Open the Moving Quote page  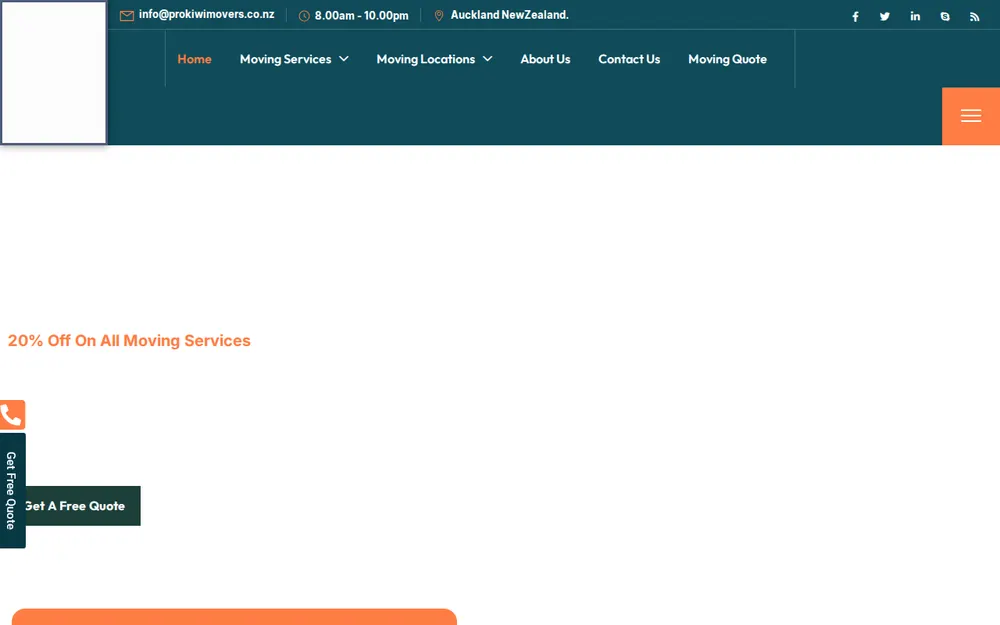coord(727,59)
